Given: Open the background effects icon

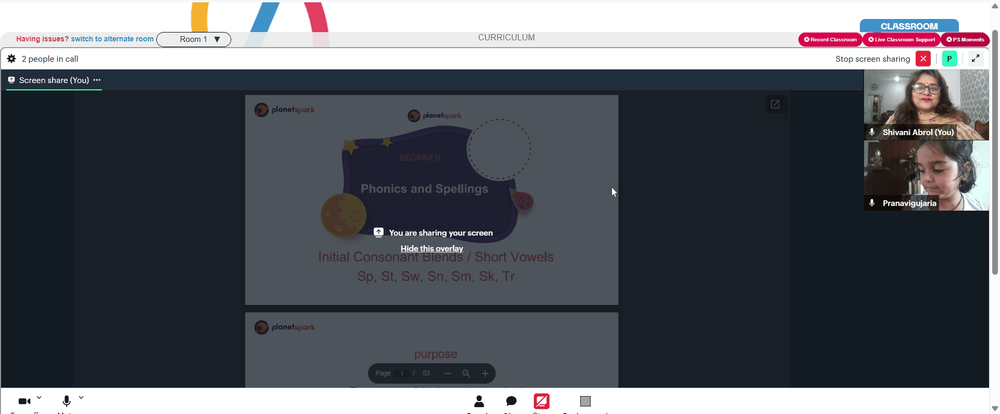Looking at the screenshot, I should pos(585,401).
